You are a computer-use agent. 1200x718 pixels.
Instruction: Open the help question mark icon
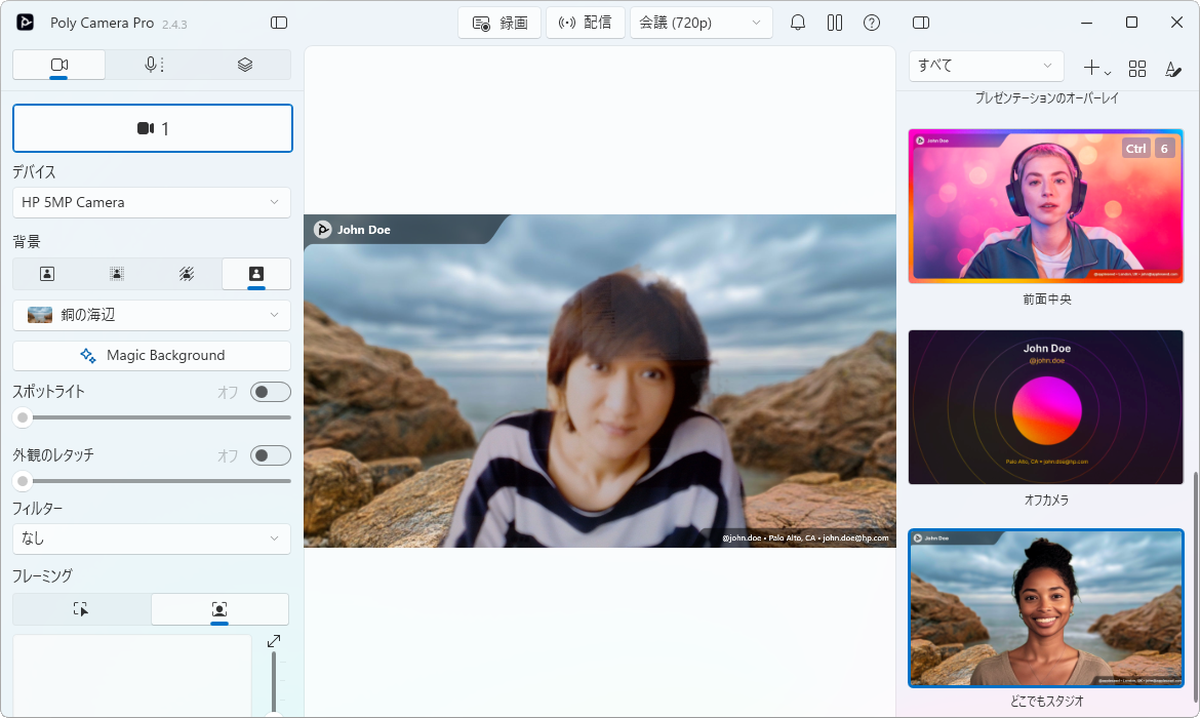click(x=872, y=23)
